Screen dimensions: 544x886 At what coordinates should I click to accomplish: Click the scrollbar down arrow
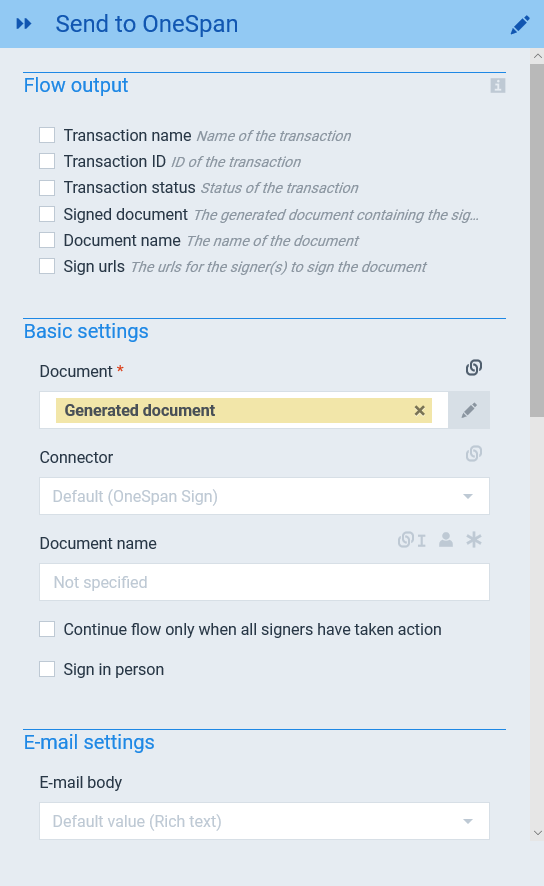pos(537,833)
